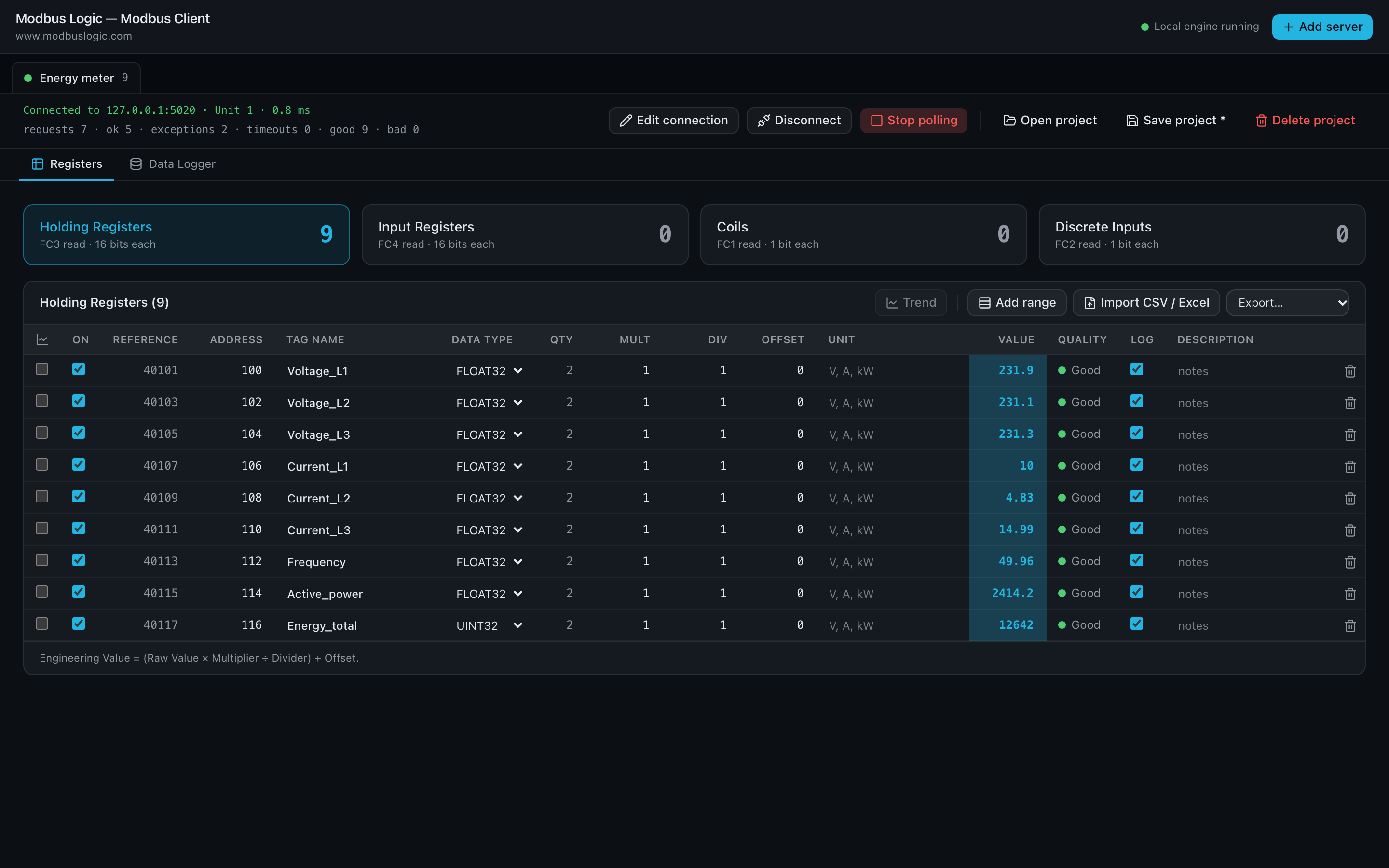Open the data type dropdown for Frequency
Image resolution: width=1389 pixels, height=868 pixels.
coord(489,562)
